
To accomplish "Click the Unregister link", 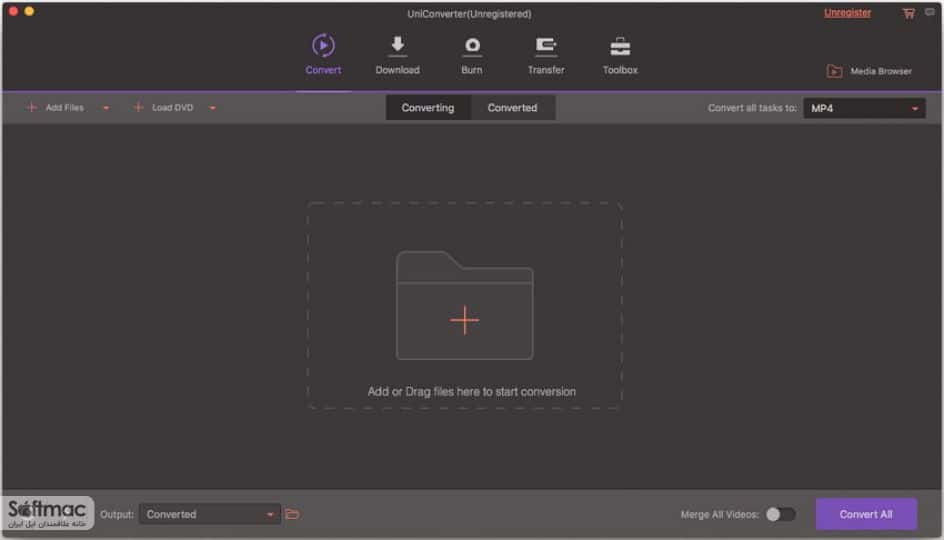I will pos(847,13).
